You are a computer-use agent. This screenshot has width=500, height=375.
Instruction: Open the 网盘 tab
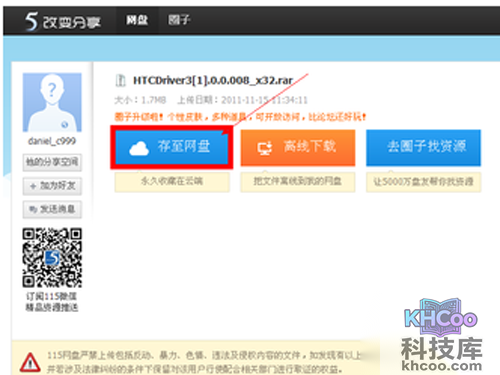[137, 20]
